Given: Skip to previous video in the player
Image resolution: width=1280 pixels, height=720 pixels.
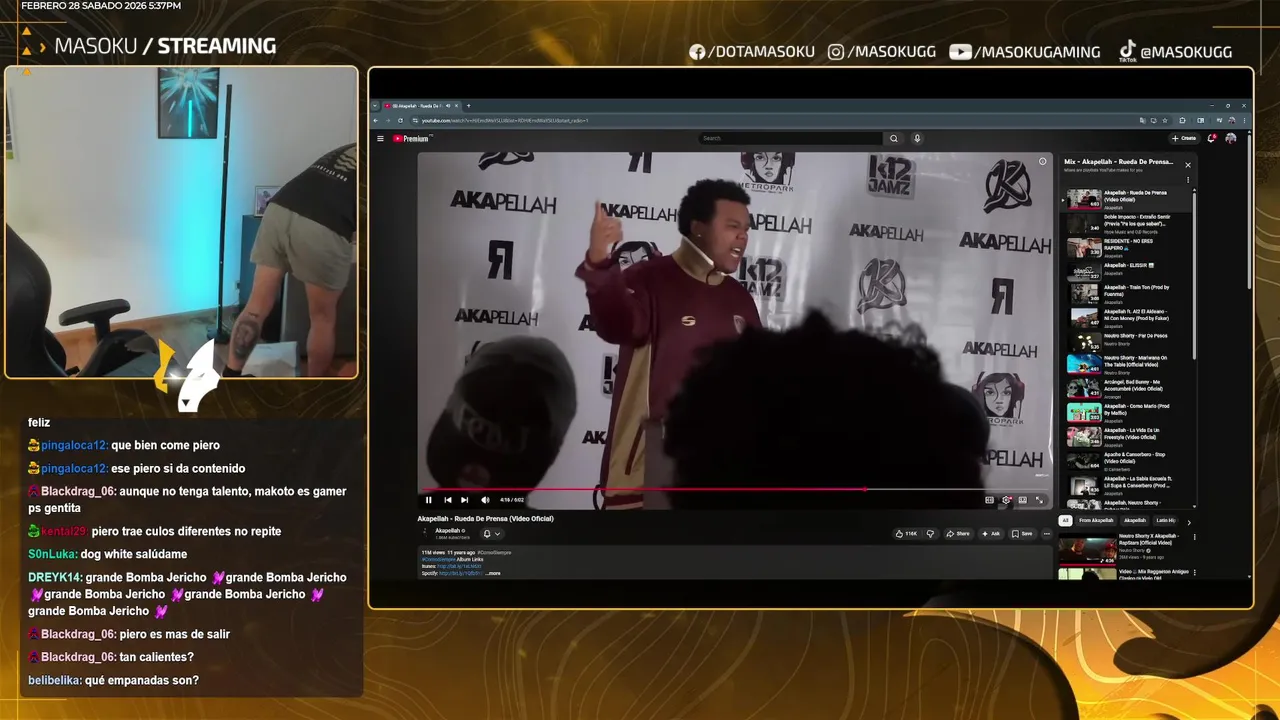Looking at the screenshot, I should (447, 500).
